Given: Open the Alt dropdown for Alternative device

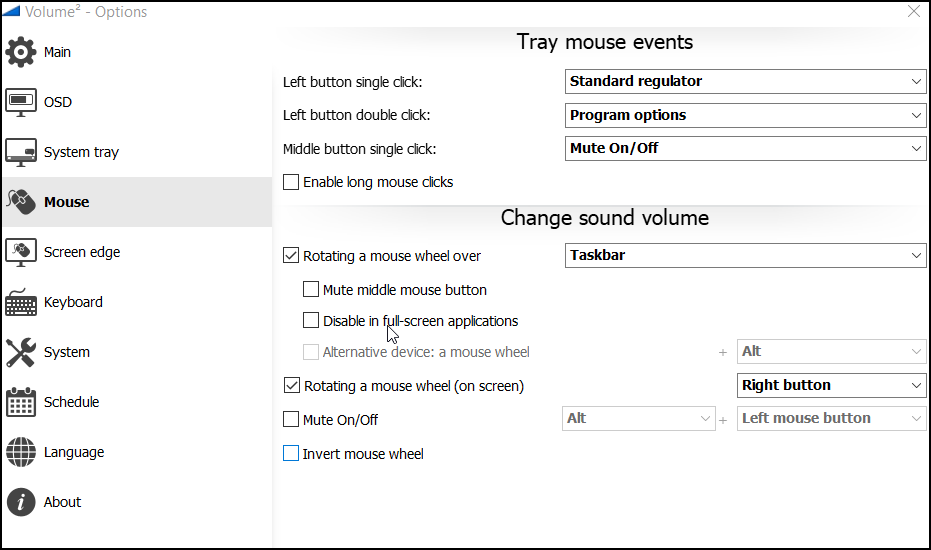Looking at the screenshot, I should click(x=831, y=352).
